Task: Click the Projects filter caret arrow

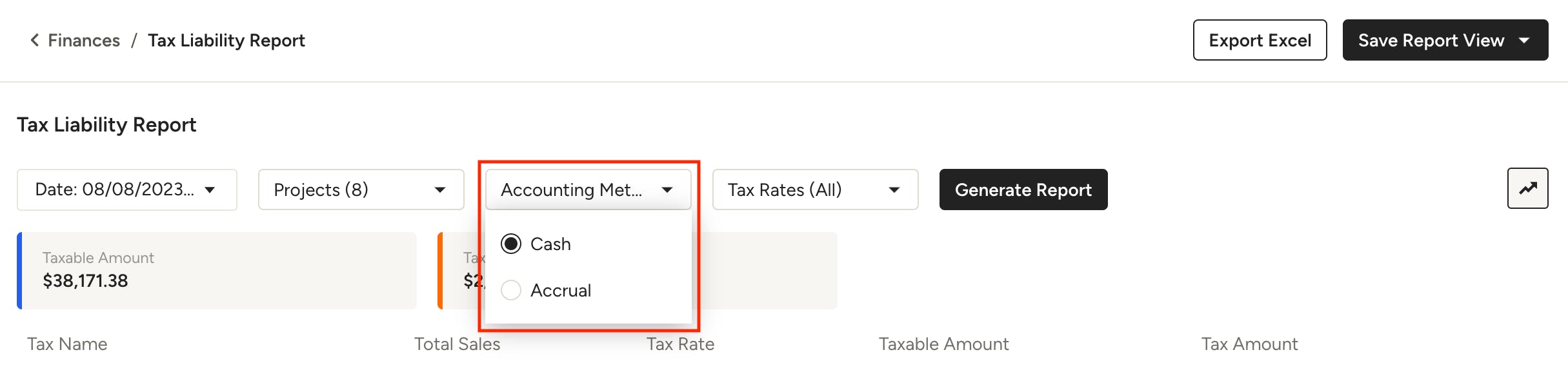Action: pos(440,190)
